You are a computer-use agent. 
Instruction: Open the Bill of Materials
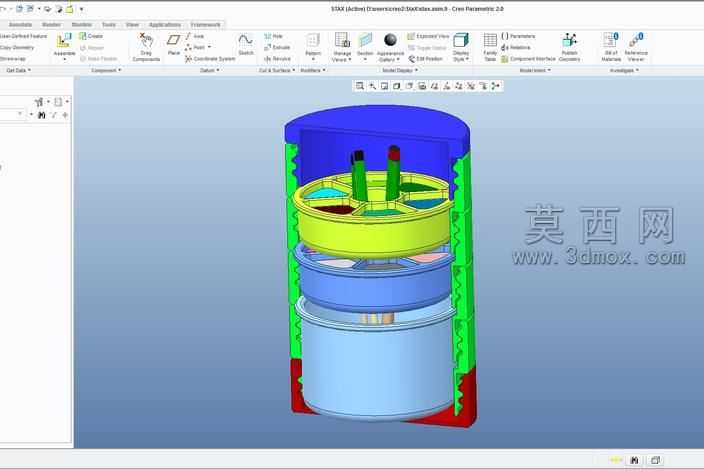coord(611,47)
